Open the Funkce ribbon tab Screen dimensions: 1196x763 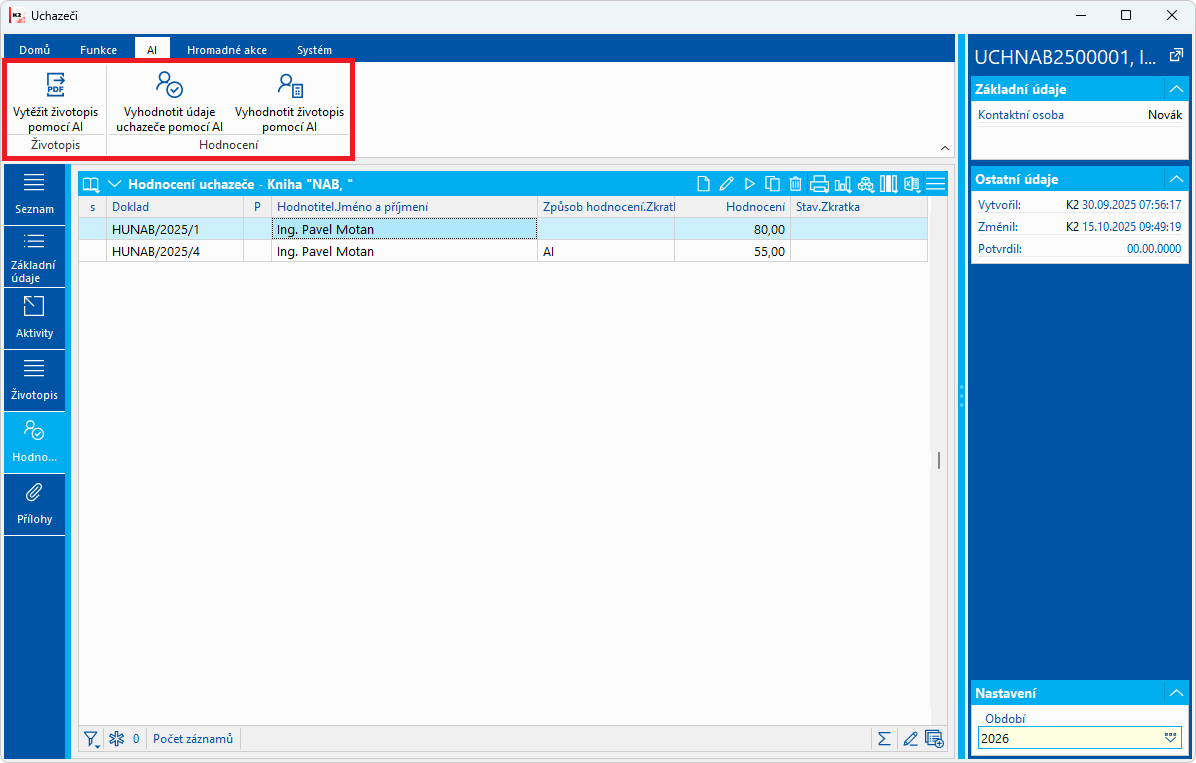98,50
